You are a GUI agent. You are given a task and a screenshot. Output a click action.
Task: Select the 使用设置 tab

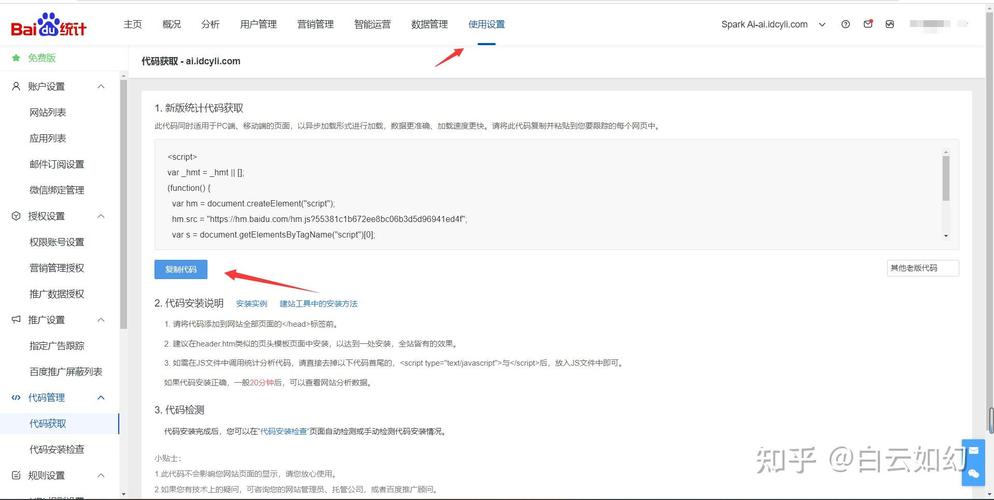pyautogui.click(x=486, y=25)
